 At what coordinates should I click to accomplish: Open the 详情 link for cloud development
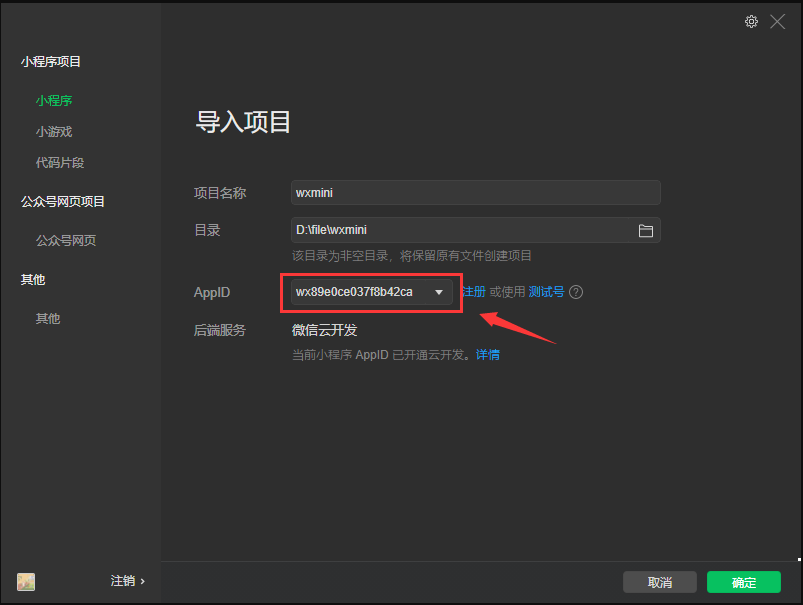(x=488, y=354)
